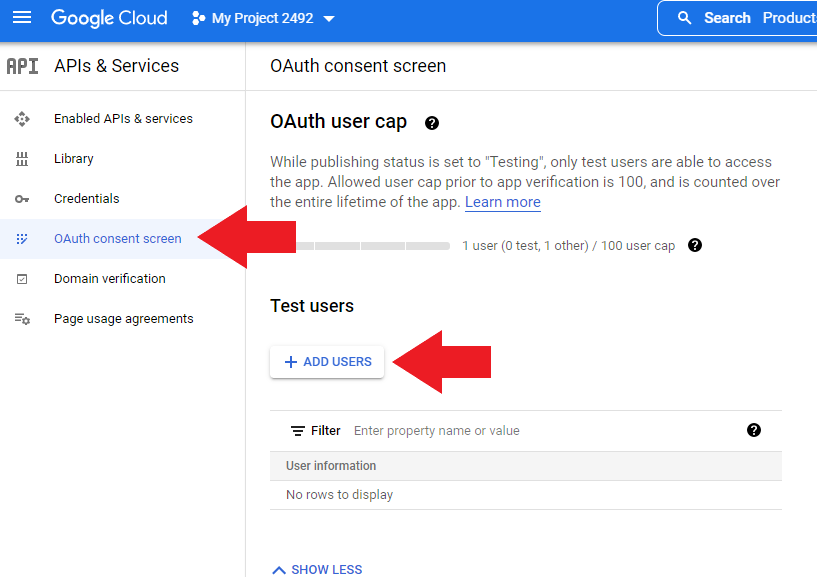Viewport: 817px width, 577px height.
Task: Go to Enabled APIs & services
Action: [x=123, y=119]
